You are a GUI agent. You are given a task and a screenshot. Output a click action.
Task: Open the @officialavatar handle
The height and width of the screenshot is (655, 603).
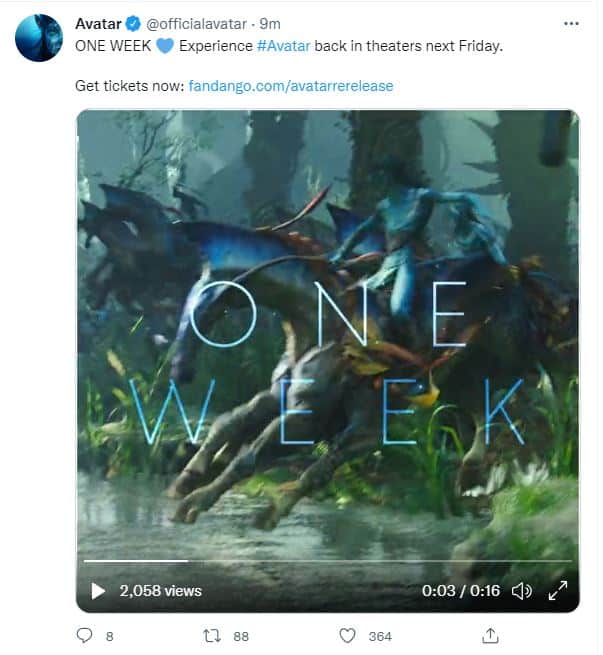[x=196, y=24]
